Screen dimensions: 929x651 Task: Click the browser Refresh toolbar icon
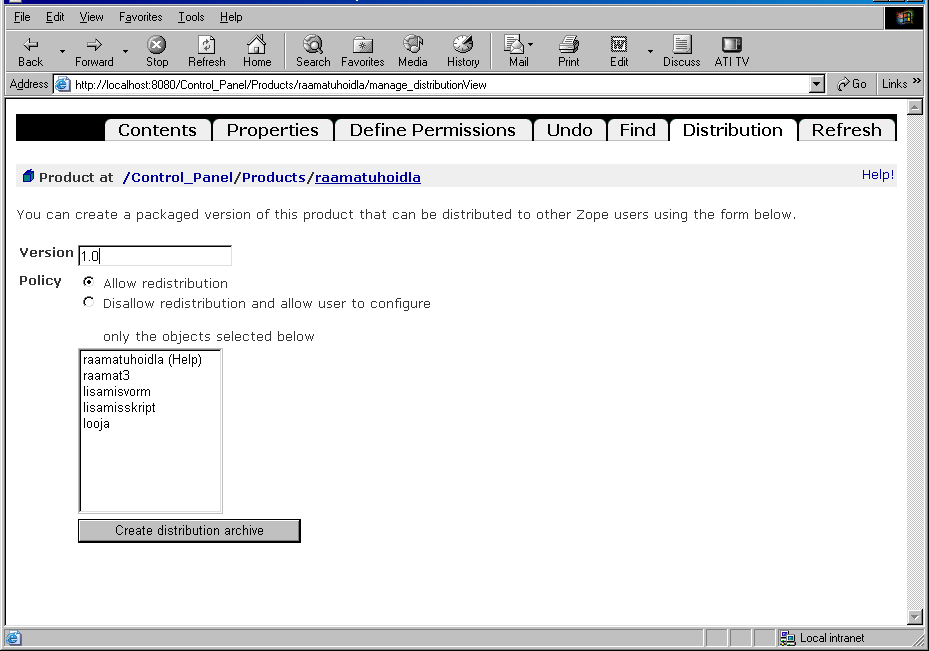click(x=206, y=52)
